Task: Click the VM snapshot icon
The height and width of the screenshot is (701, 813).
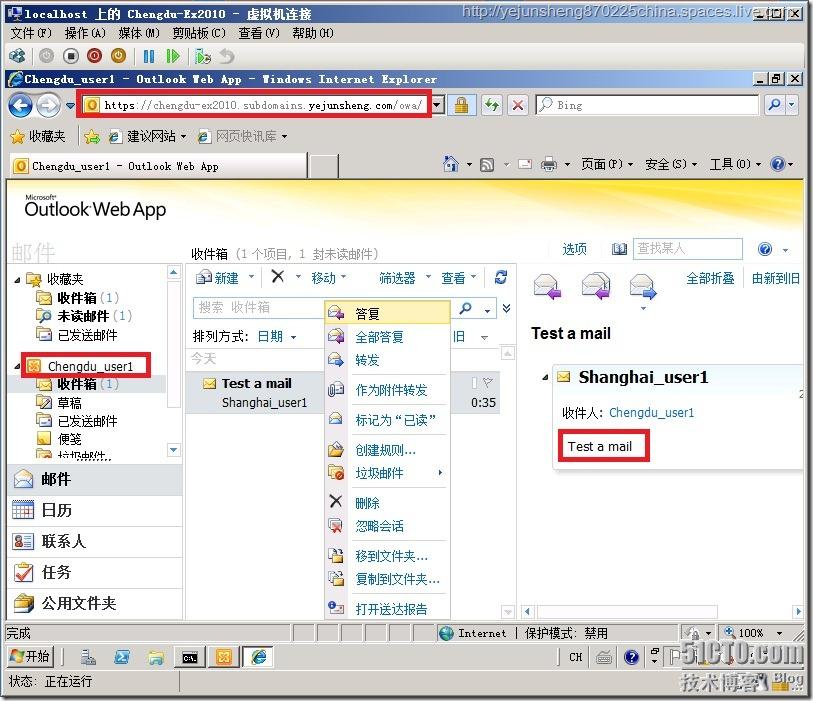Action: click(x=203, y=55)
